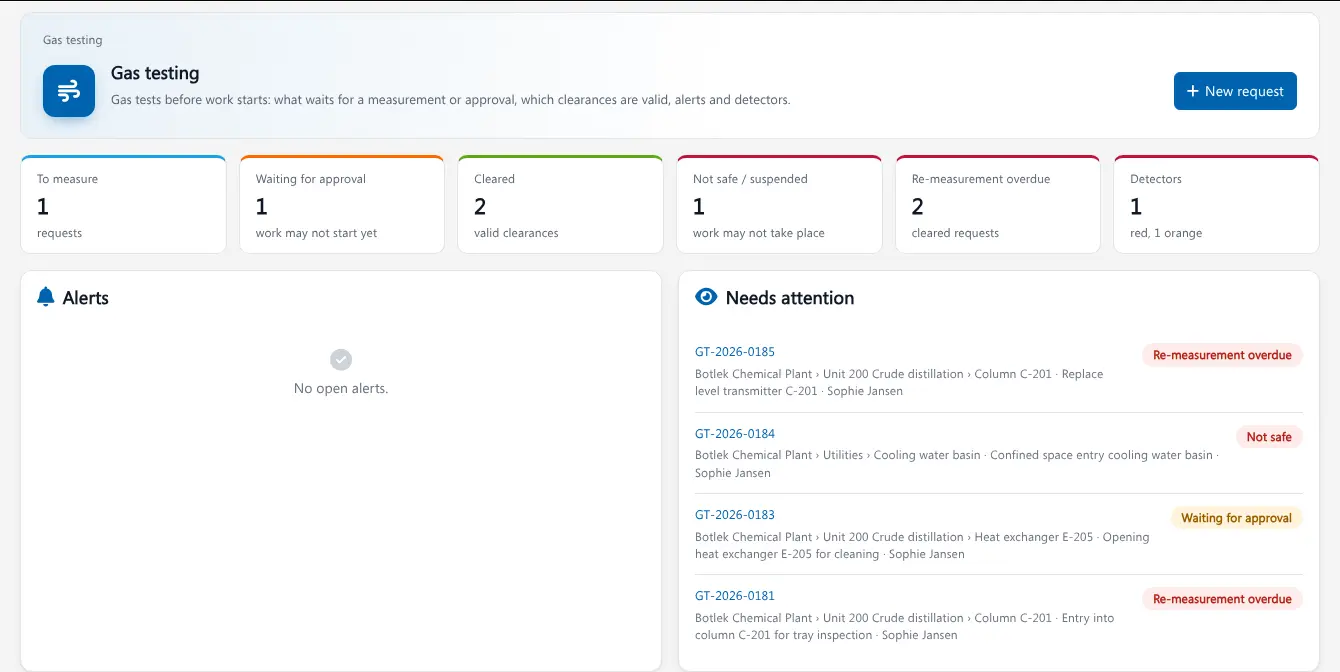Click the Gas testing breadcrumb text
This screenshot has width=1340, height=672.
[x=73, y=40]
